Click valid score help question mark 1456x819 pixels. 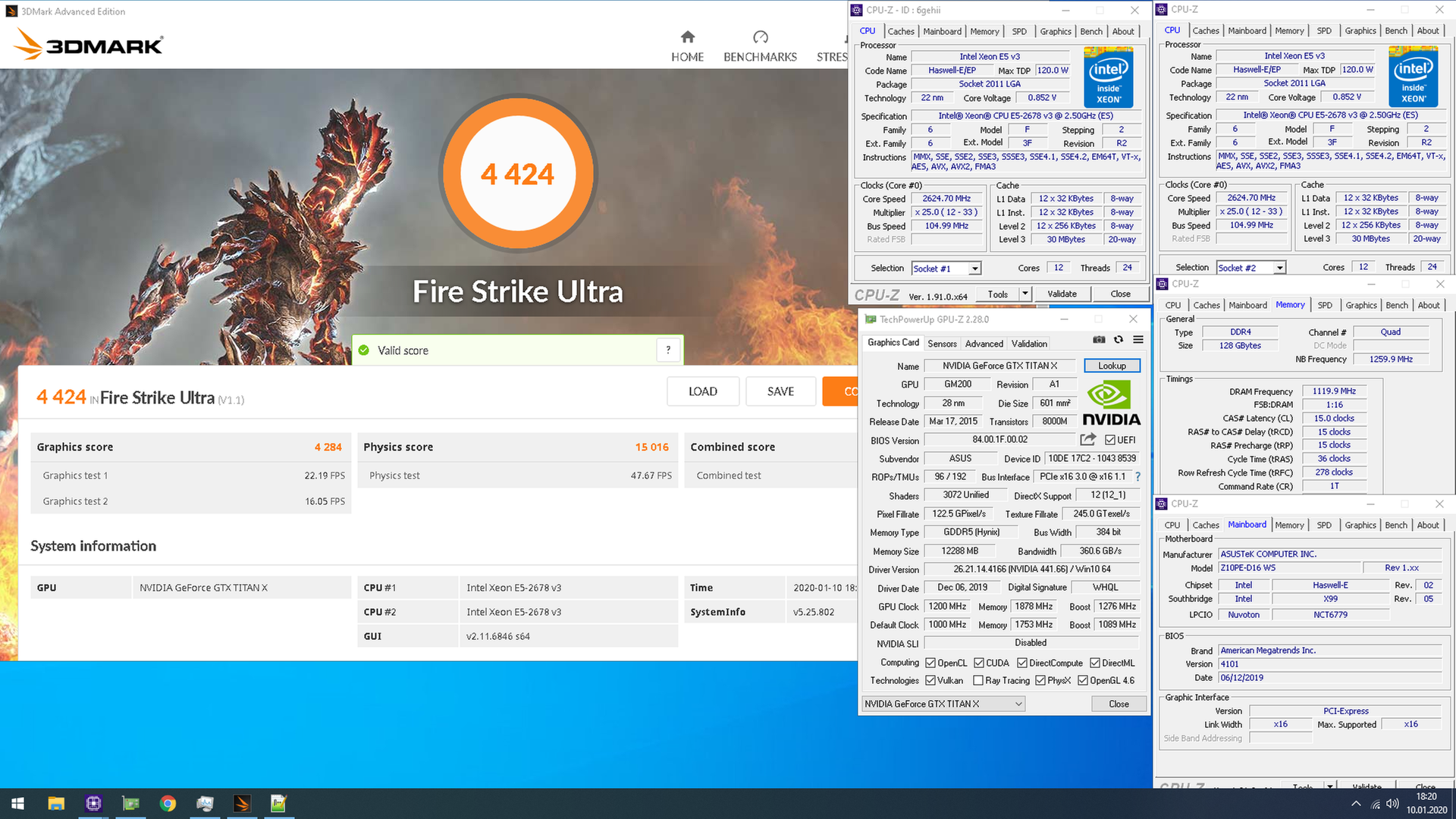(668, 350)
